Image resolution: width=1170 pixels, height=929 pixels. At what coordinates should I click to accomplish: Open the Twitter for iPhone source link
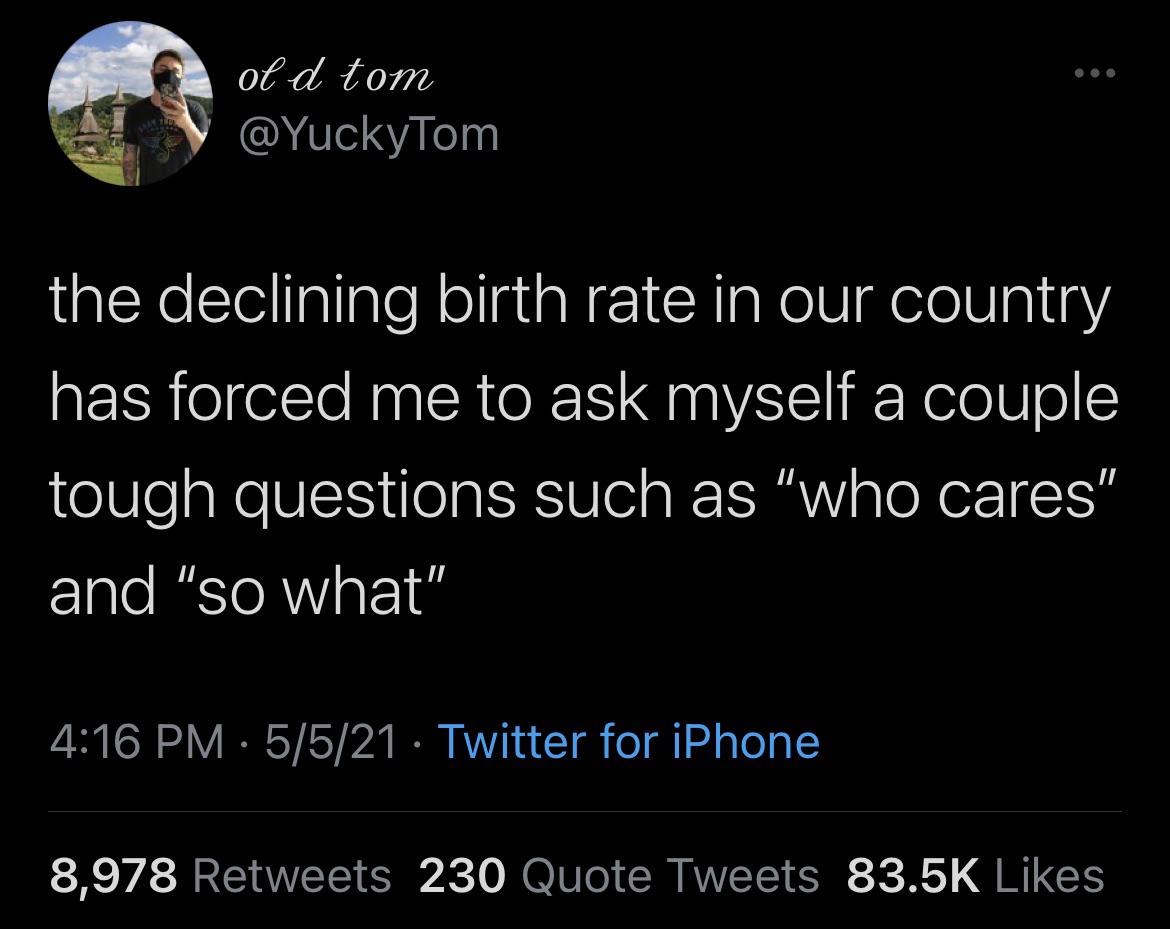tap(629, 742)
